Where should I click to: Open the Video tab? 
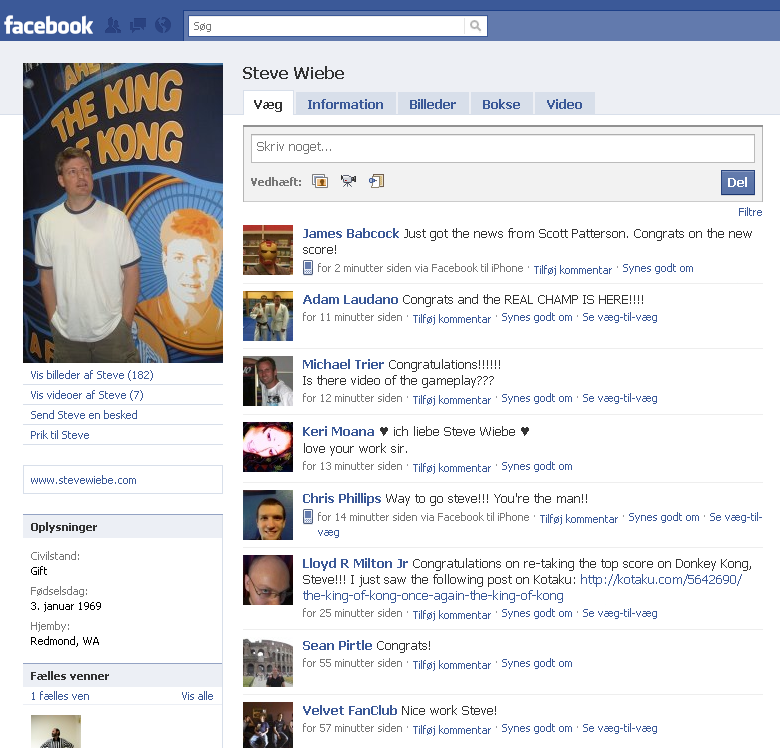click(564, 104)
